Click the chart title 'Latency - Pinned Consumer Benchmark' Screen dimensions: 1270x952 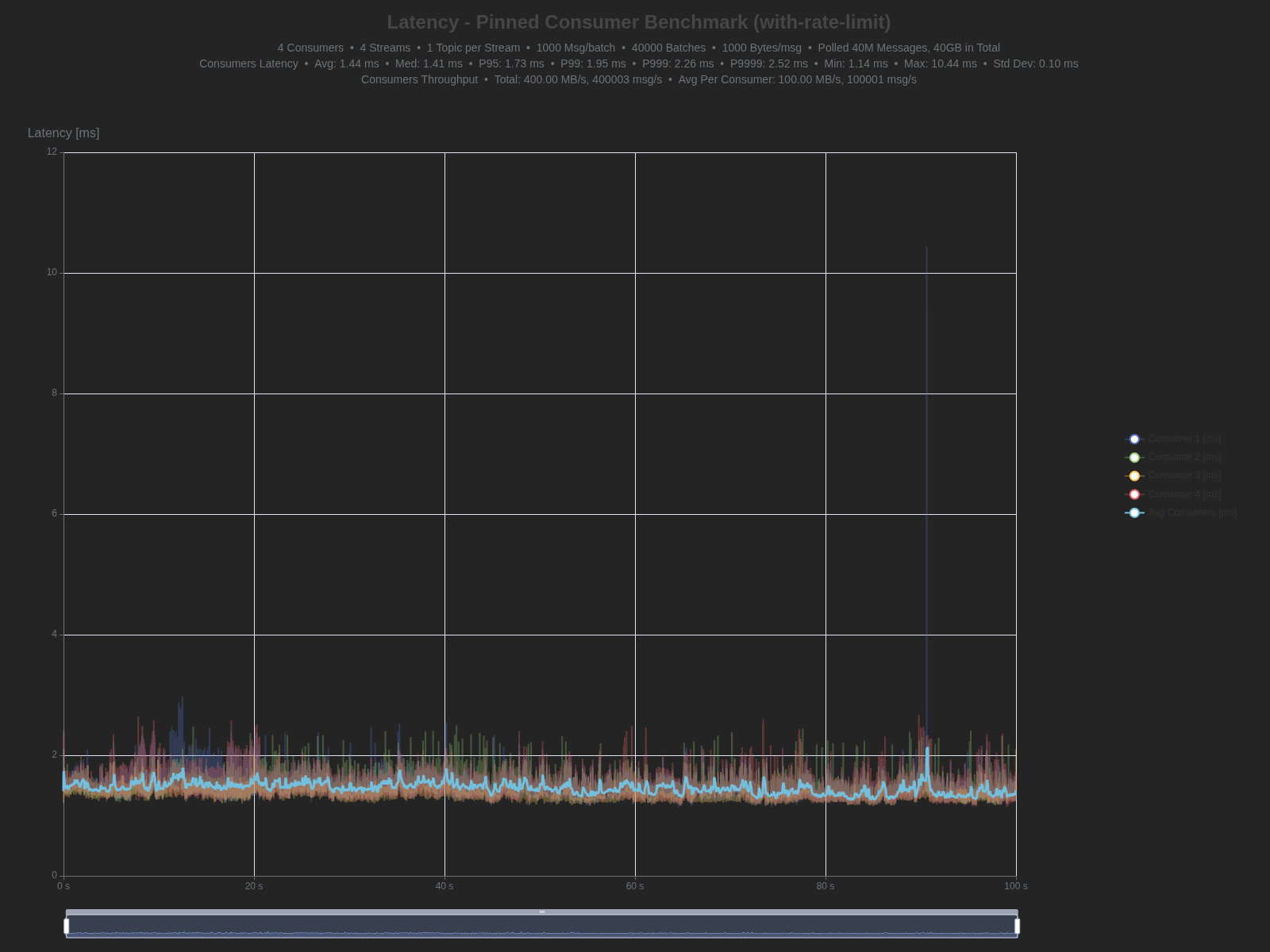point(638,22)
